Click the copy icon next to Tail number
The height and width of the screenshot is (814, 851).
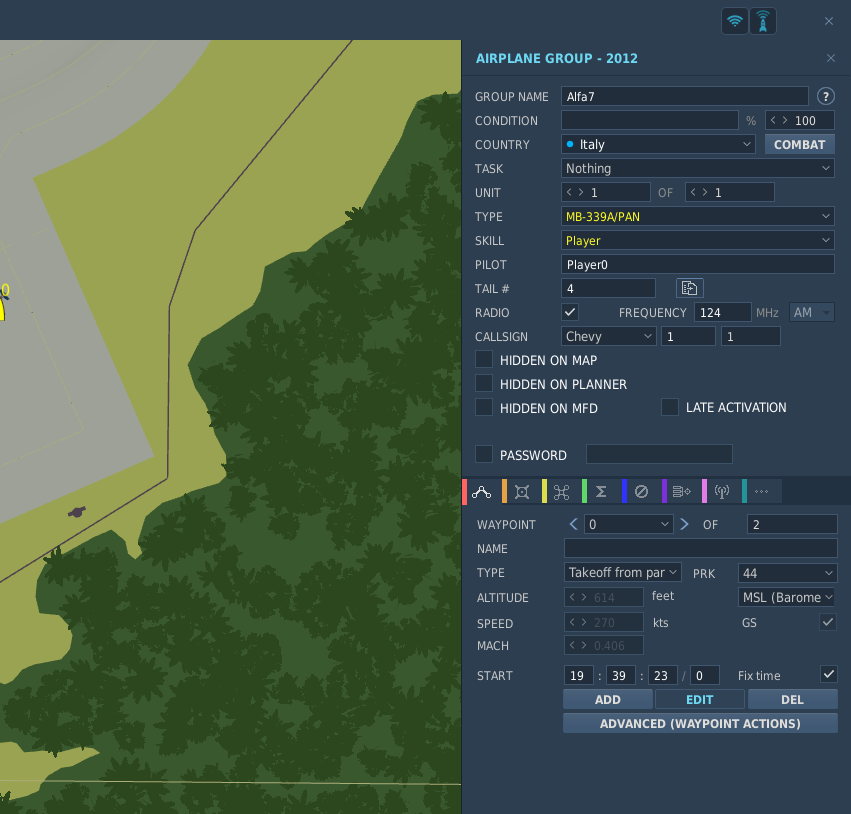coord(689,288)
